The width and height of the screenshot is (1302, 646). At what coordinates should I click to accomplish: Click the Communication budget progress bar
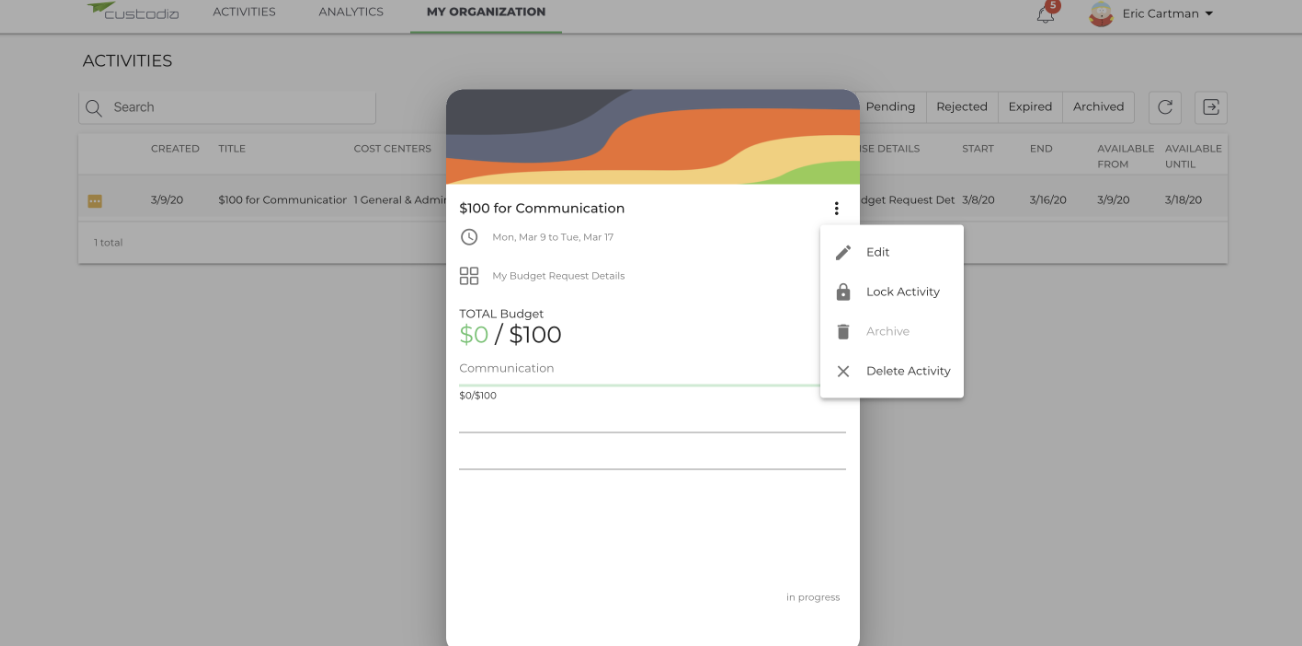coord(640,385)
